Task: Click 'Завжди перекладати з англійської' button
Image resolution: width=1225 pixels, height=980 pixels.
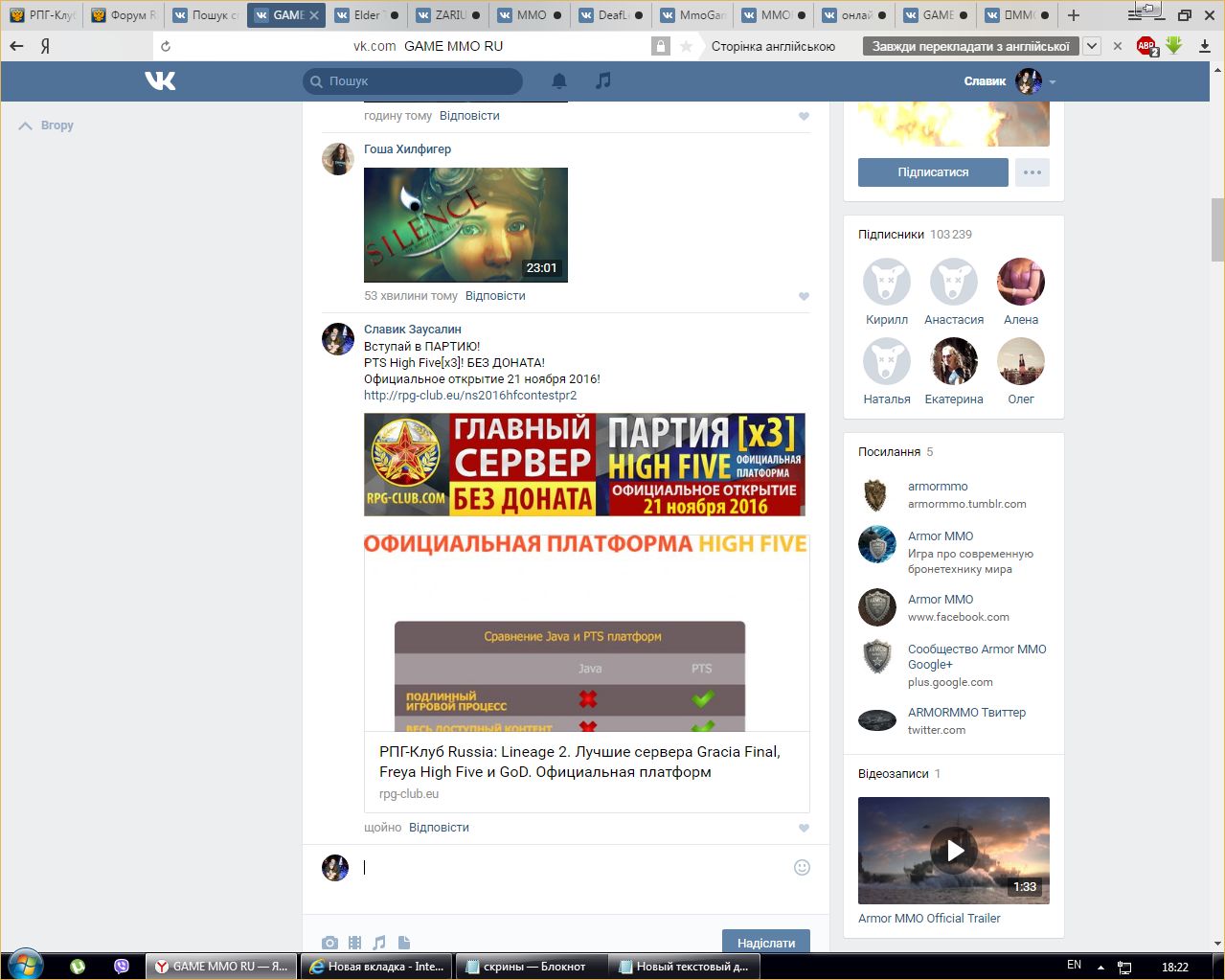Action: (x=971, y=46)
